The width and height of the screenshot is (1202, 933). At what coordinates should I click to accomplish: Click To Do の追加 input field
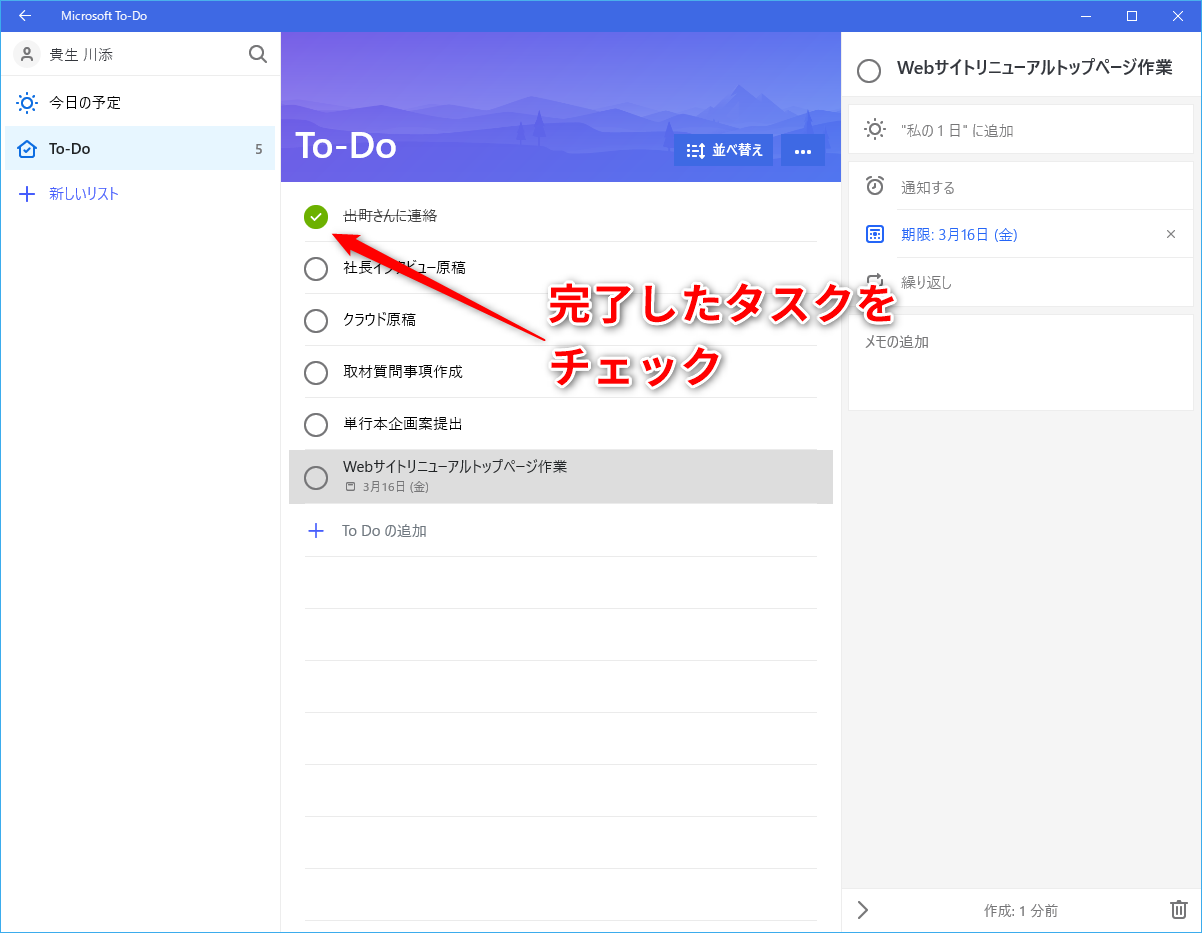coord(561,531)
